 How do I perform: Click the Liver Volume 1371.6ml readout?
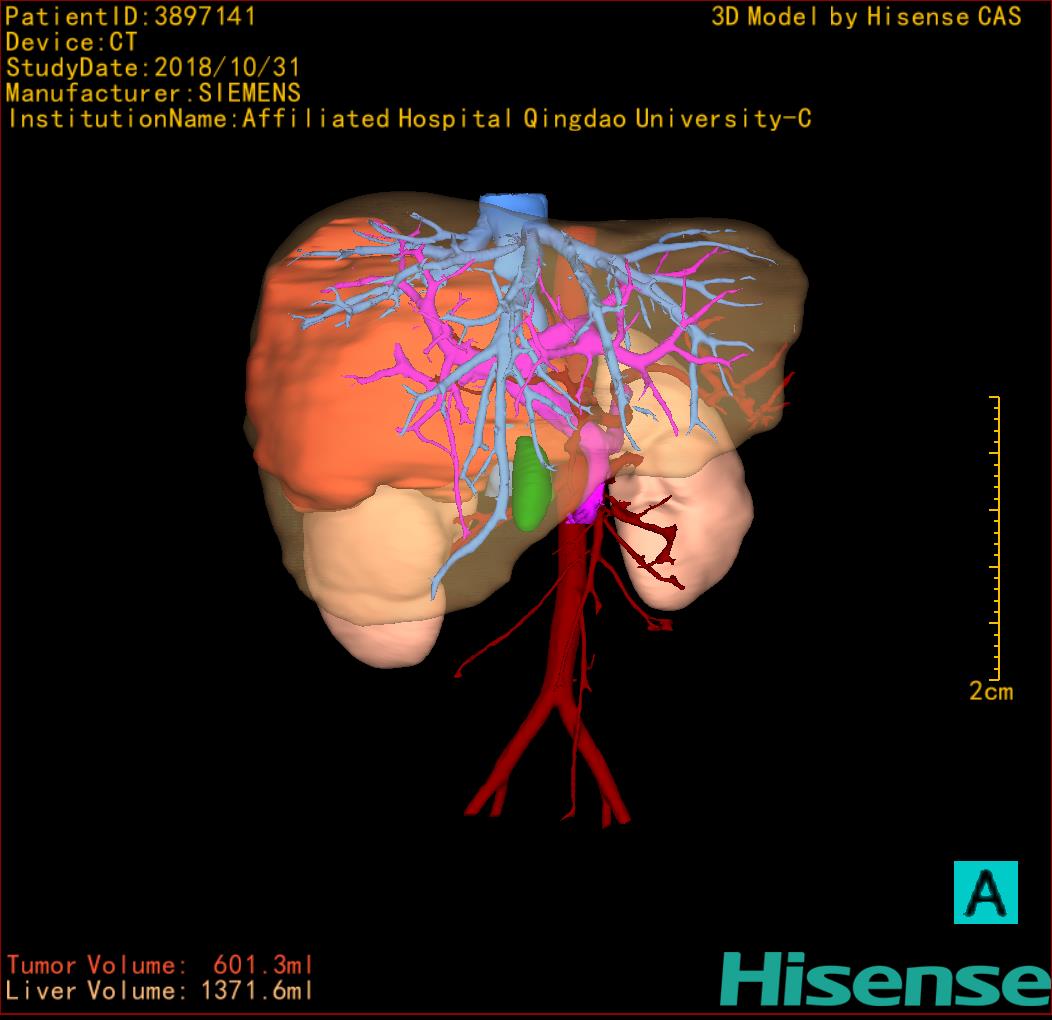coord(159,991)
